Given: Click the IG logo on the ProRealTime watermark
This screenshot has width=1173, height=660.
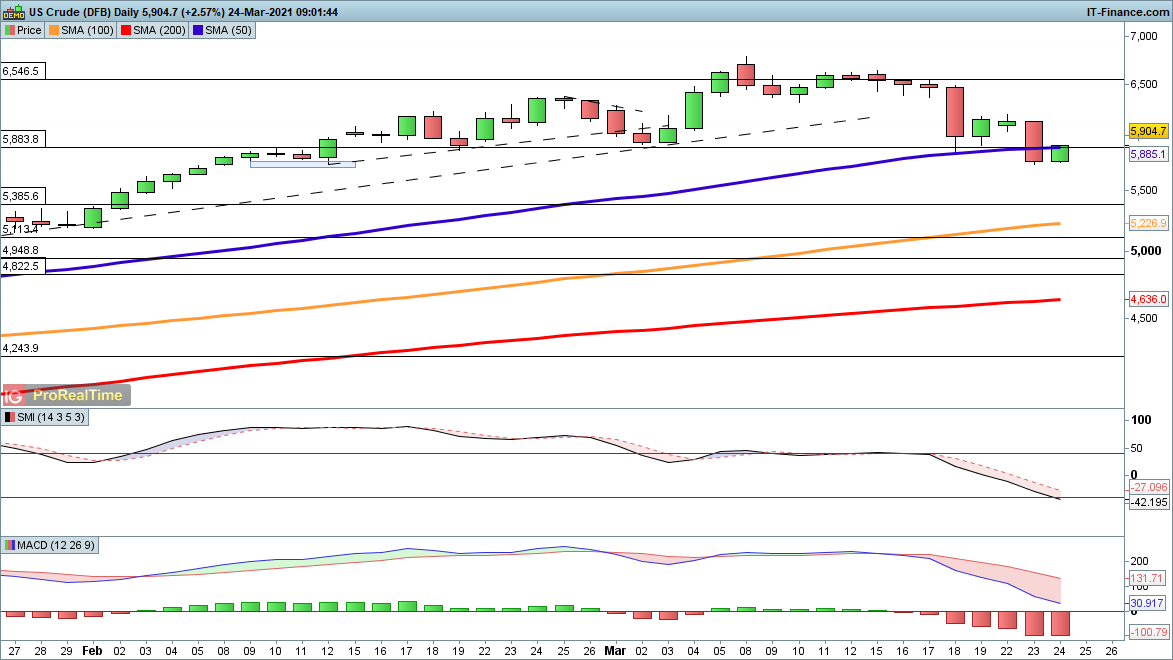Looking at the screenshot, I should [x=15, y=395].
